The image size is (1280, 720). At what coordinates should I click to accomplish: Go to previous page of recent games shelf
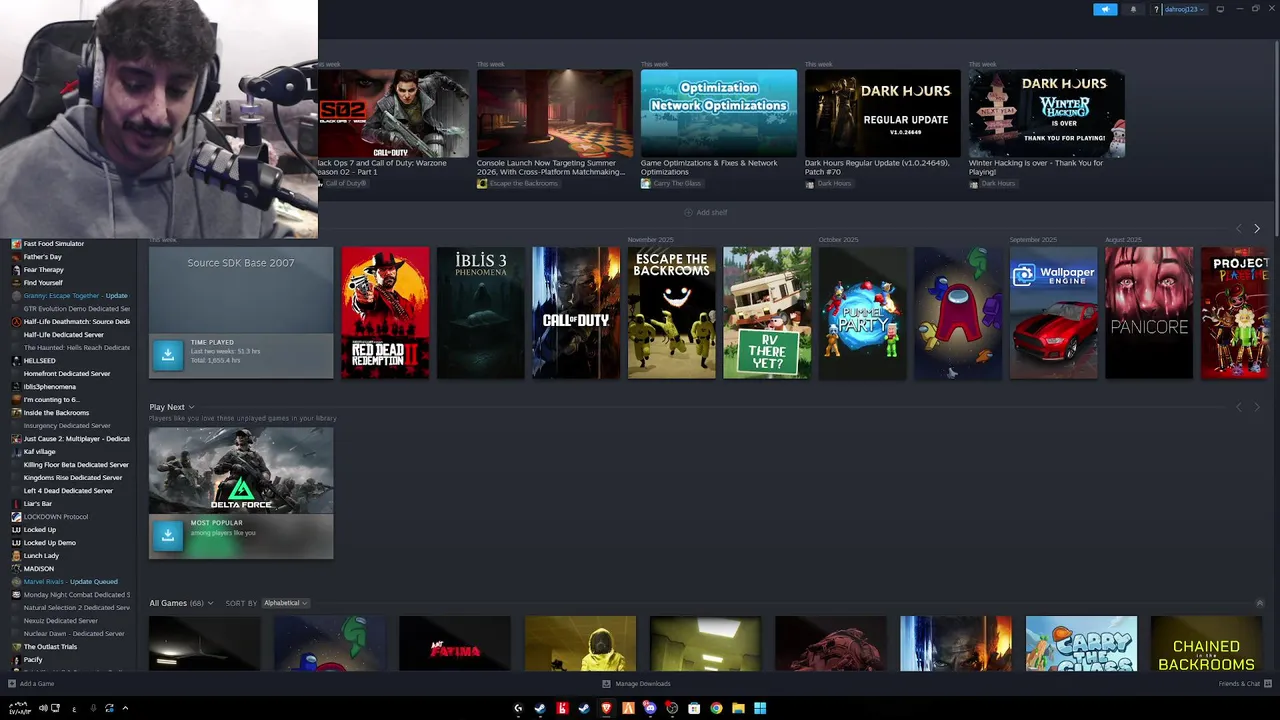tap(1239, 229)
